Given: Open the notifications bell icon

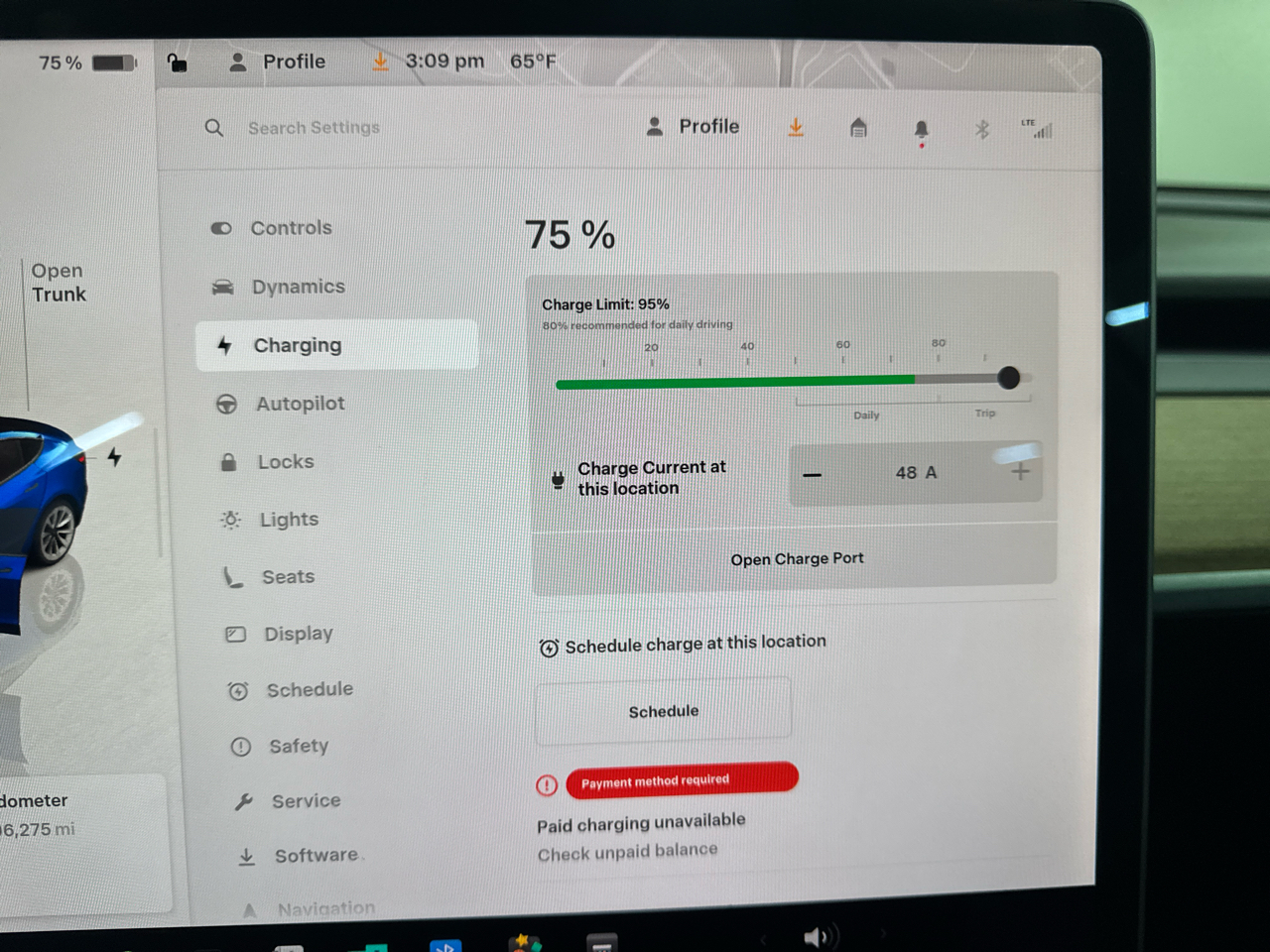Looking at the screenshot, I should [921, 130].
